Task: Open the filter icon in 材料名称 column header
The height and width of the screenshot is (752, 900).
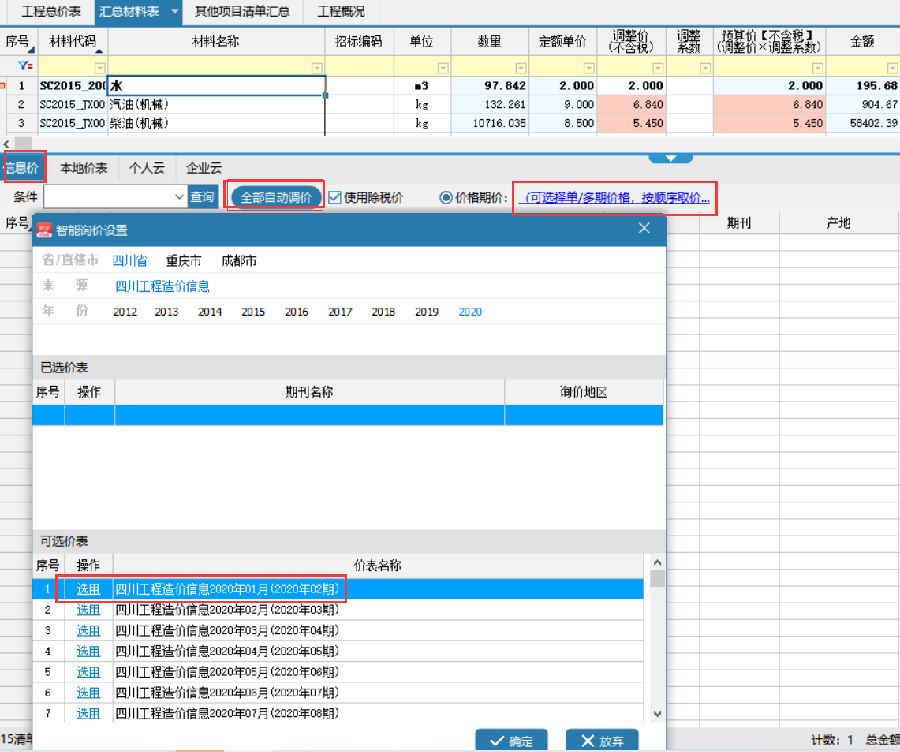Action: pos(318,66)
